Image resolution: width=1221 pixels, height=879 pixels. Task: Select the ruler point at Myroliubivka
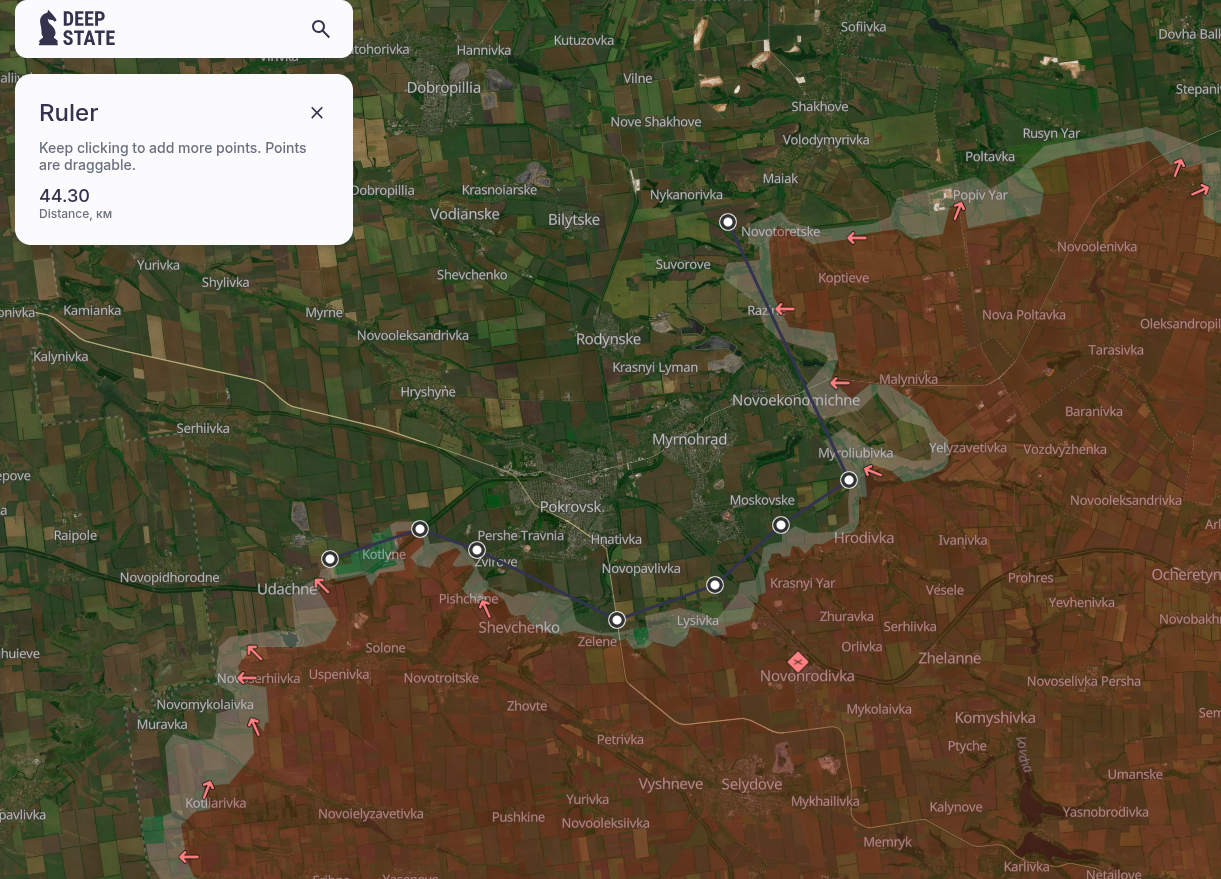click(x=849, y=480)
